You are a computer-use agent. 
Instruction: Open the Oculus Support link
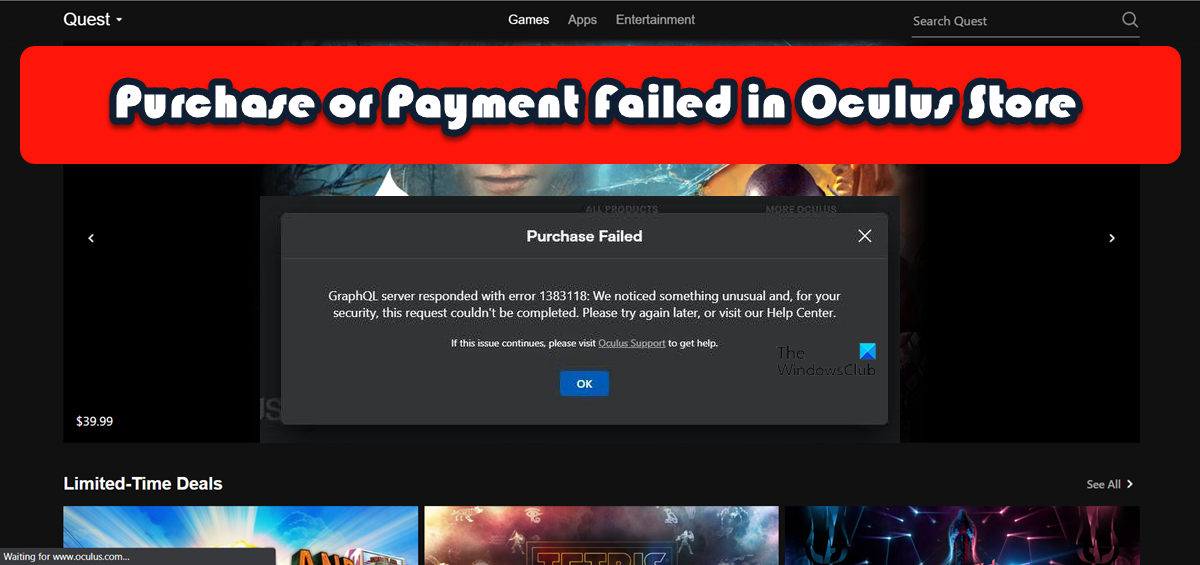(x=632, y=343)
